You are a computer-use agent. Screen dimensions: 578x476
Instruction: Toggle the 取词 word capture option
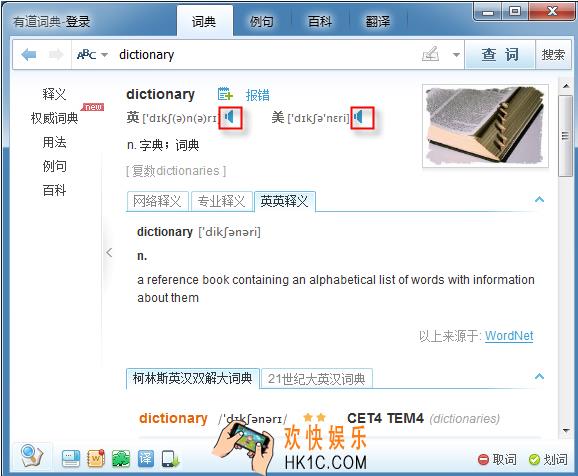click(x=497, y=459)
